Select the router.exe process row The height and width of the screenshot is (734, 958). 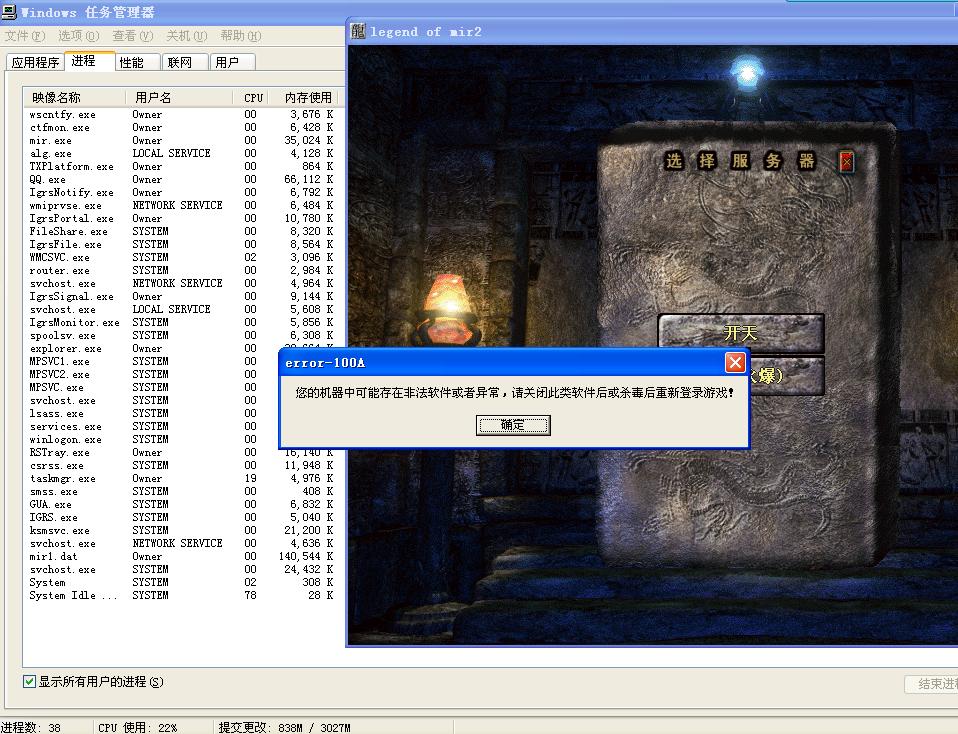coord(181,270)
